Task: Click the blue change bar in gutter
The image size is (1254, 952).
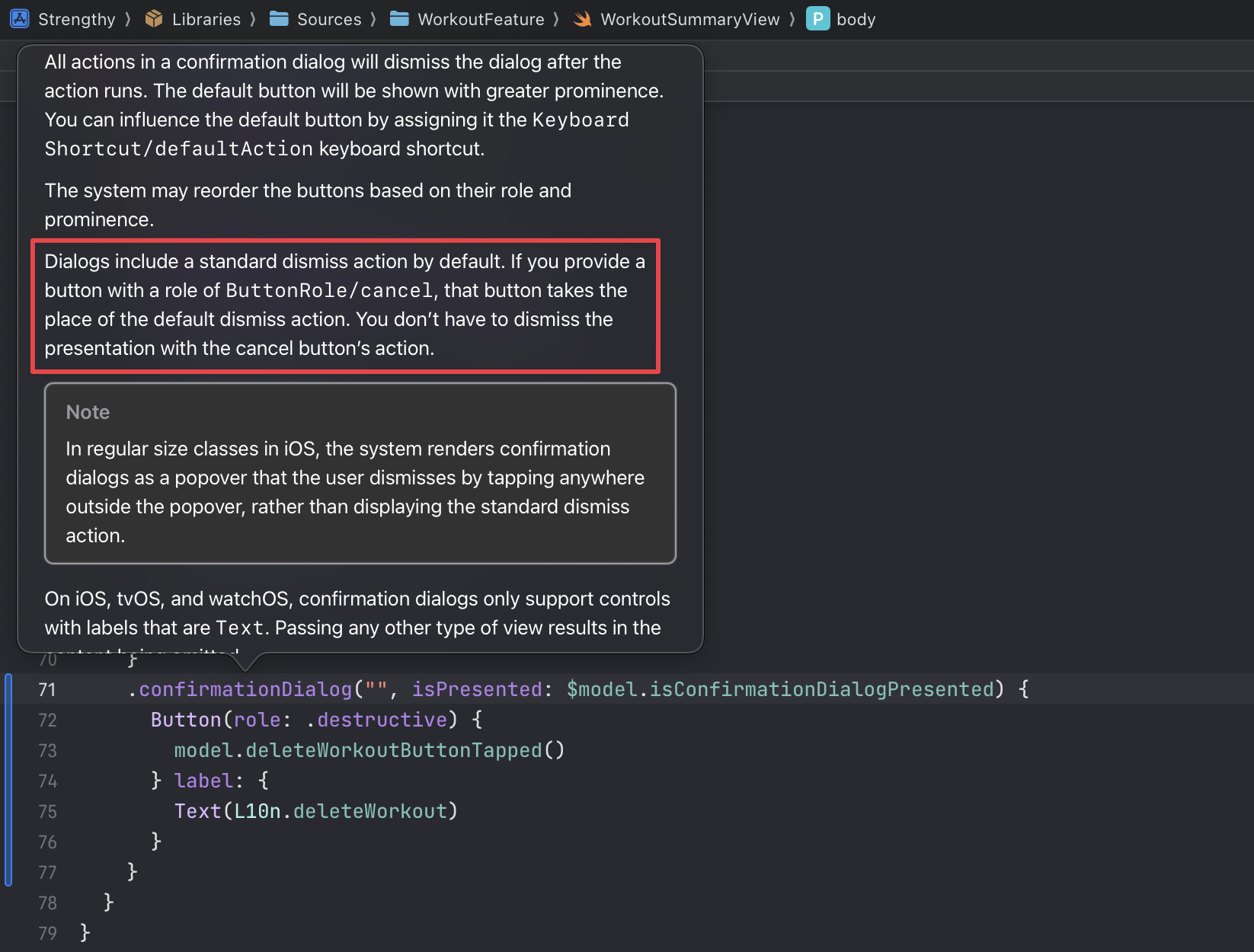Action: click(8, 780)
